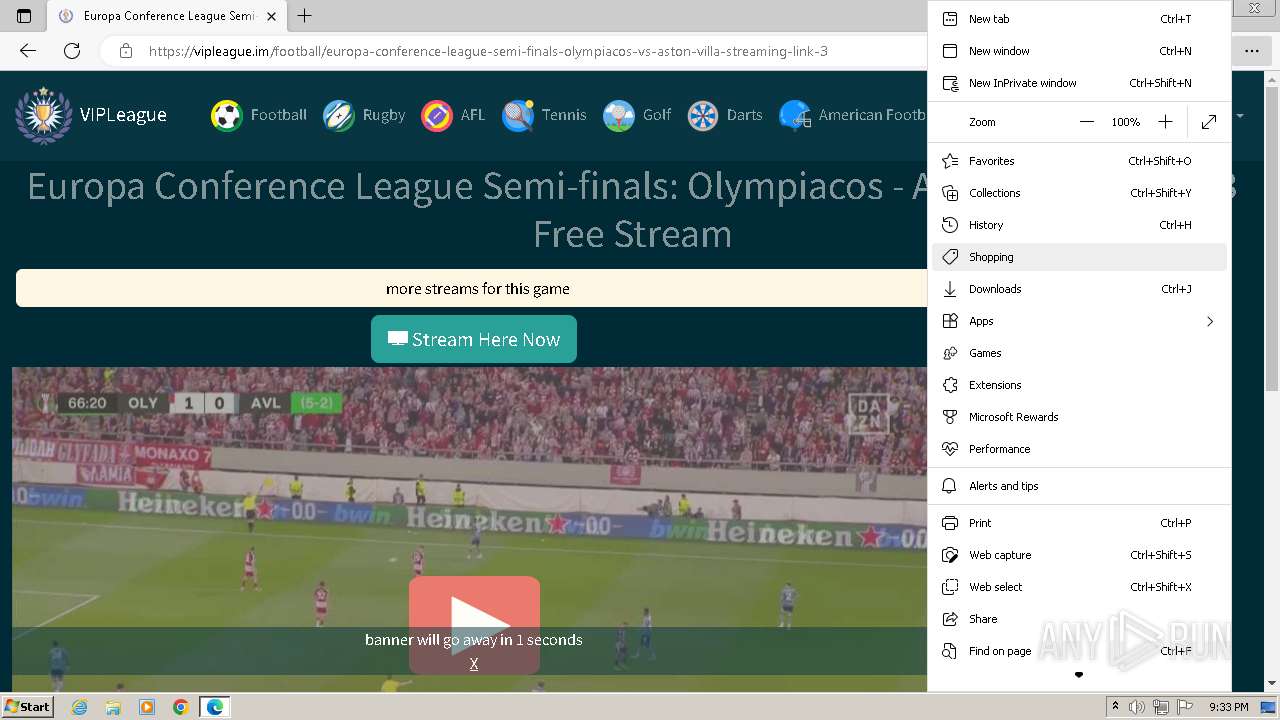Screen dimensions: 1280x720
Task: Play the video stream
Action: click(x=474, y=625)
